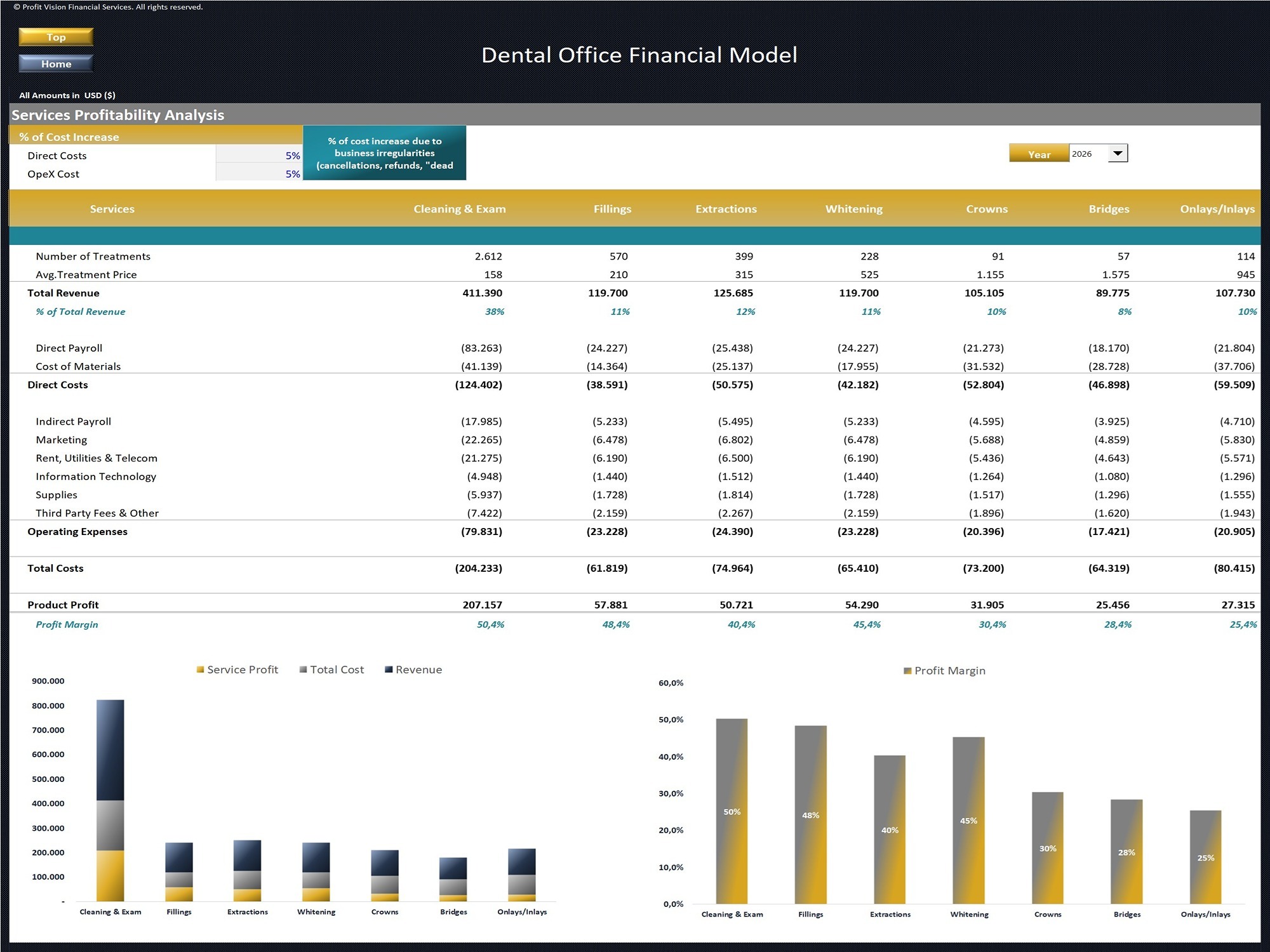The width and height of the screenshot is (1270, 952).
Task: Click the Indirect Payroll row label
Action: coord(73,421)
